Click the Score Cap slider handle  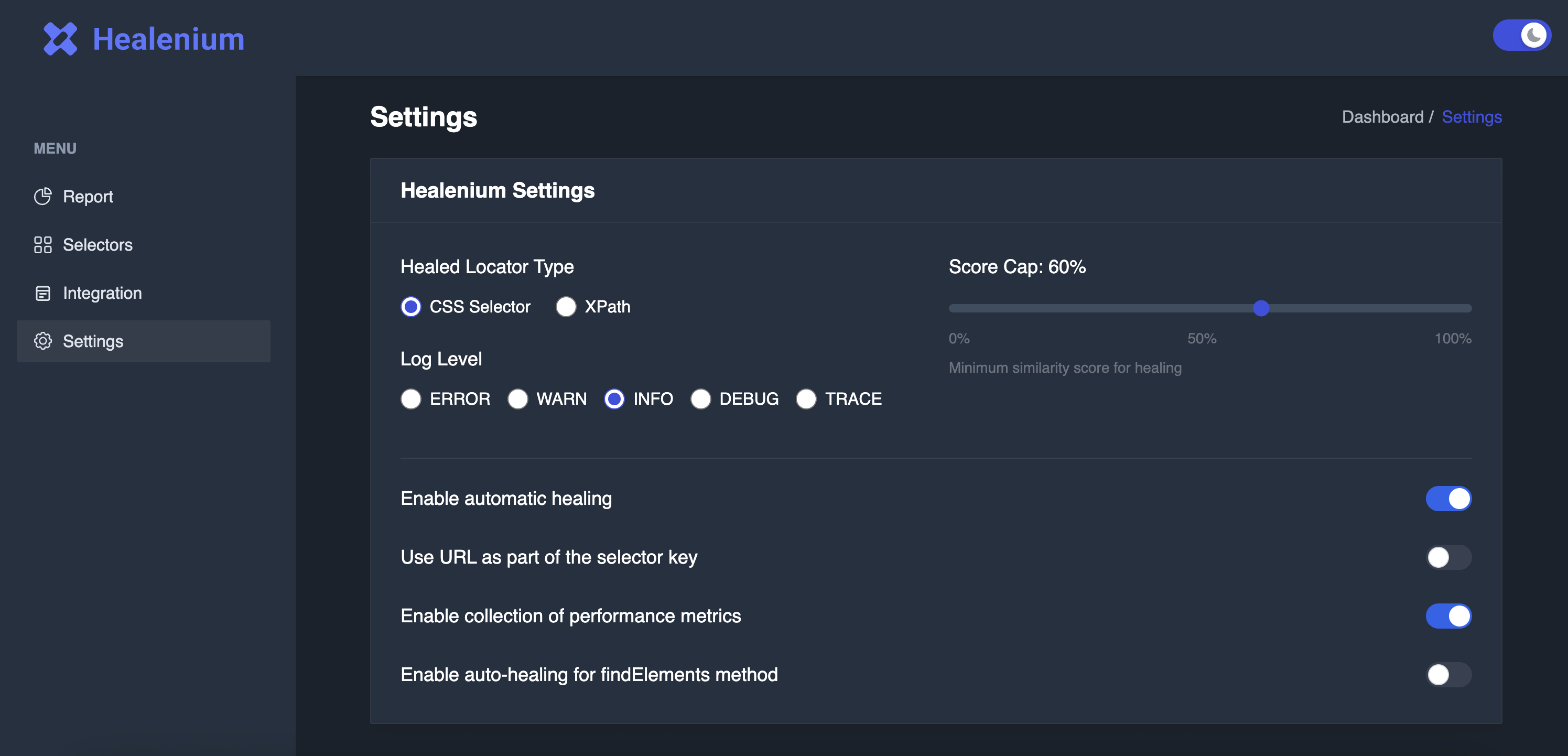click(x=1261, y=309)
